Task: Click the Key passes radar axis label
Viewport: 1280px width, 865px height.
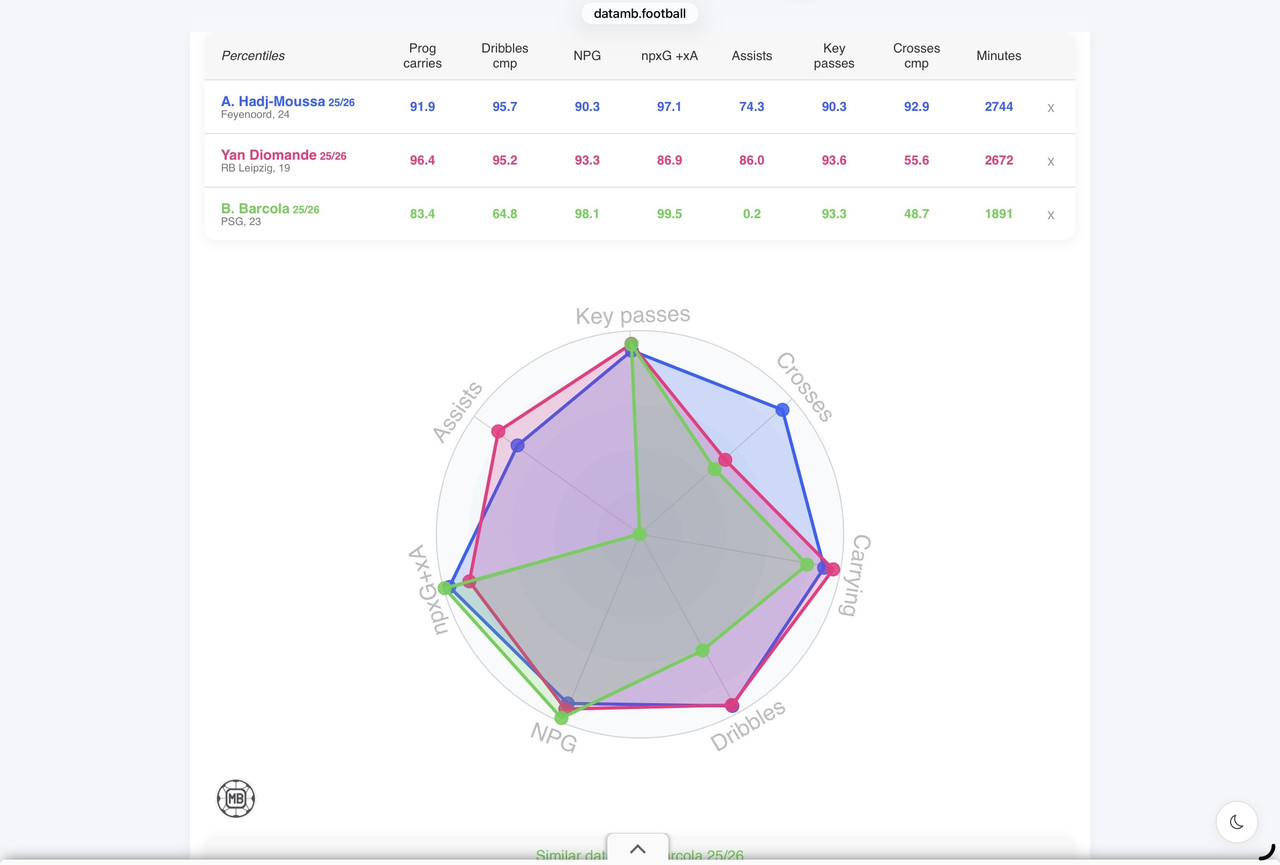Action: coord(633,316)
